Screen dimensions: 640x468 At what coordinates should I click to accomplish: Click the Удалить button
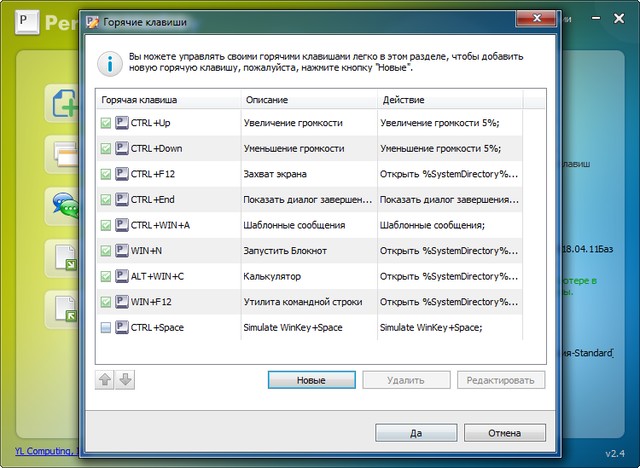coord(406,380)
